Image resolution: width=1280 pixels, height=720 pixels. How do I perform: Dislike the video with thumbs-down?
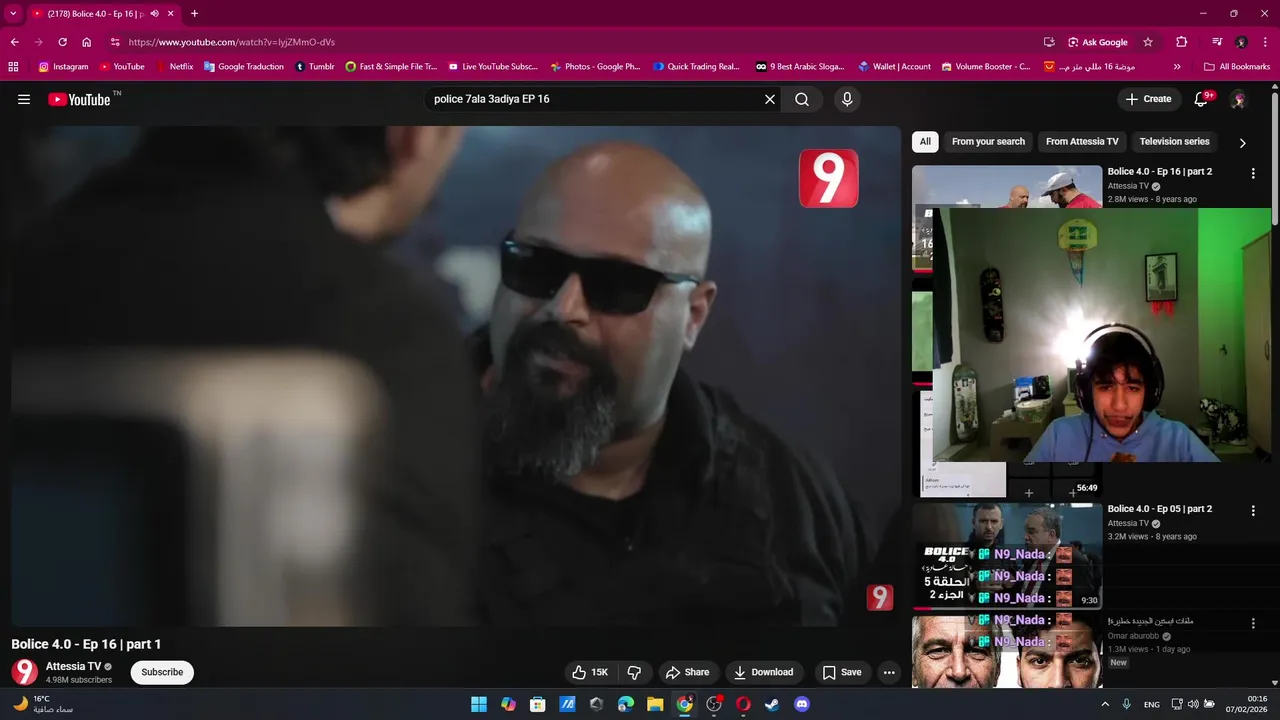pos(634,672)
